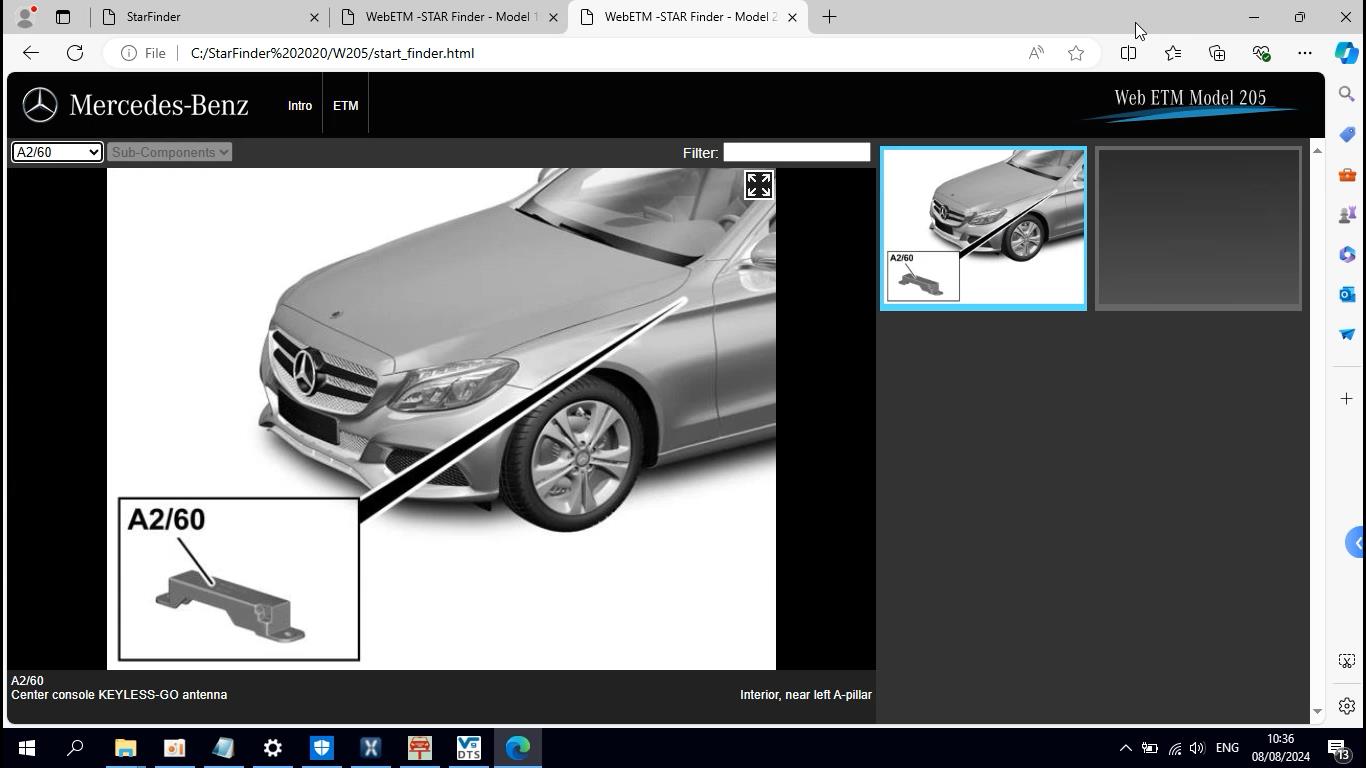The image size is (1366, 768).
Task: Open Microsoft Edge in the taskbar
Action: pos(517,748)
